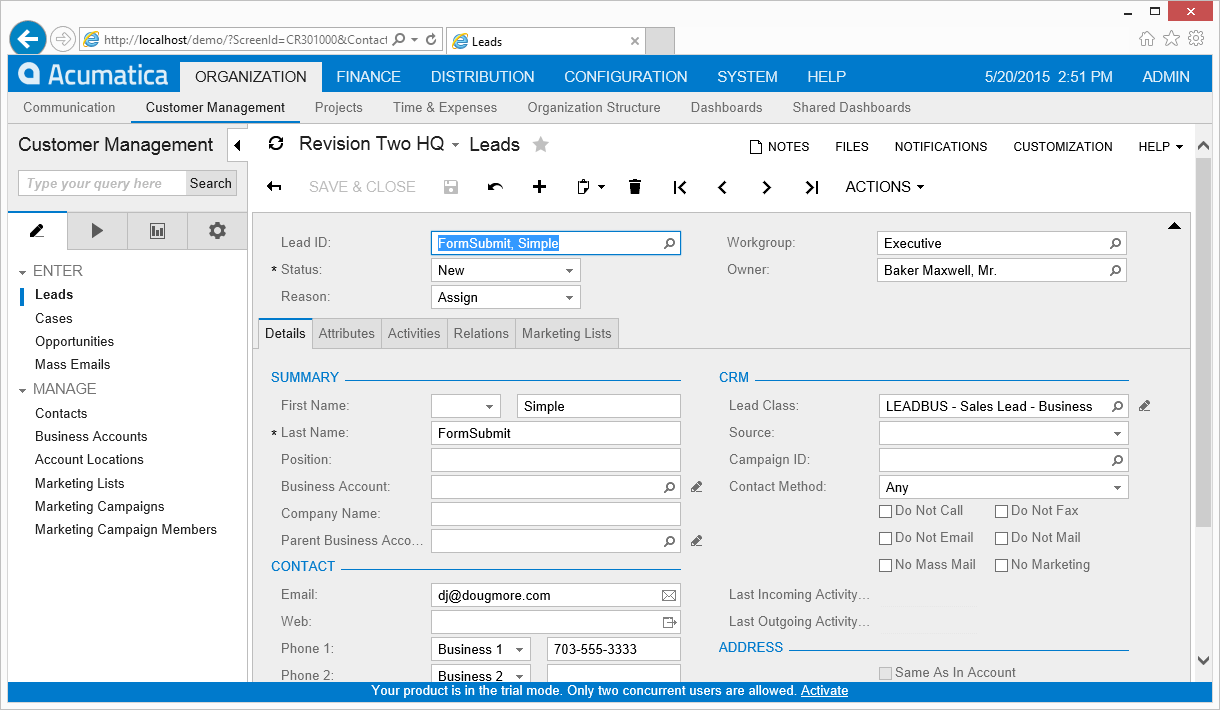Click the Activate link in trial banner
1220x710 pixels.
pos(824,691)
